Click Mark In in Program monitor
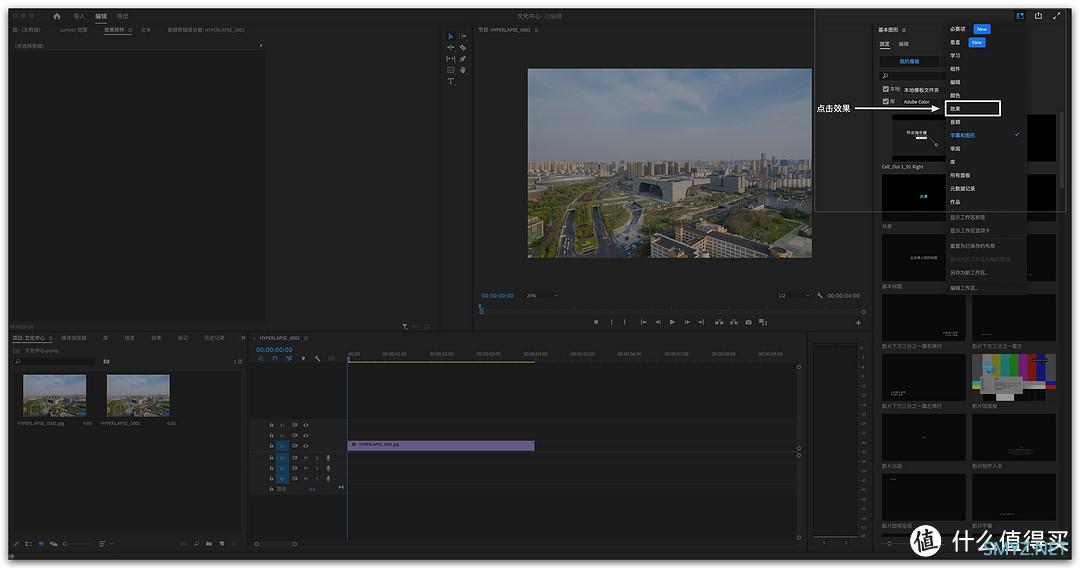Image resolution: width=1080 pixels, height=568 pixels. [612, 322]
